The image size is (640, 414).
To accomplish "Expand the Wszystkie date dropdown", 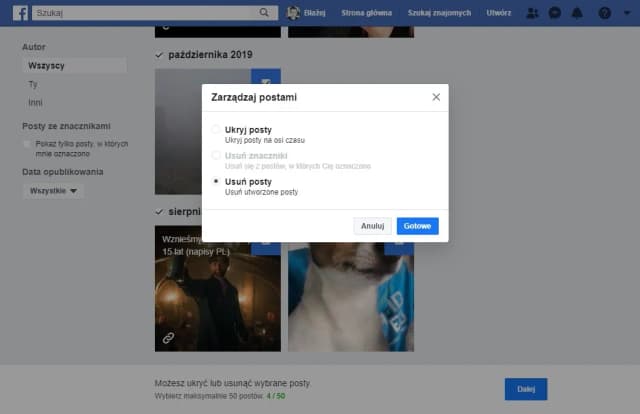I will 53,191.
